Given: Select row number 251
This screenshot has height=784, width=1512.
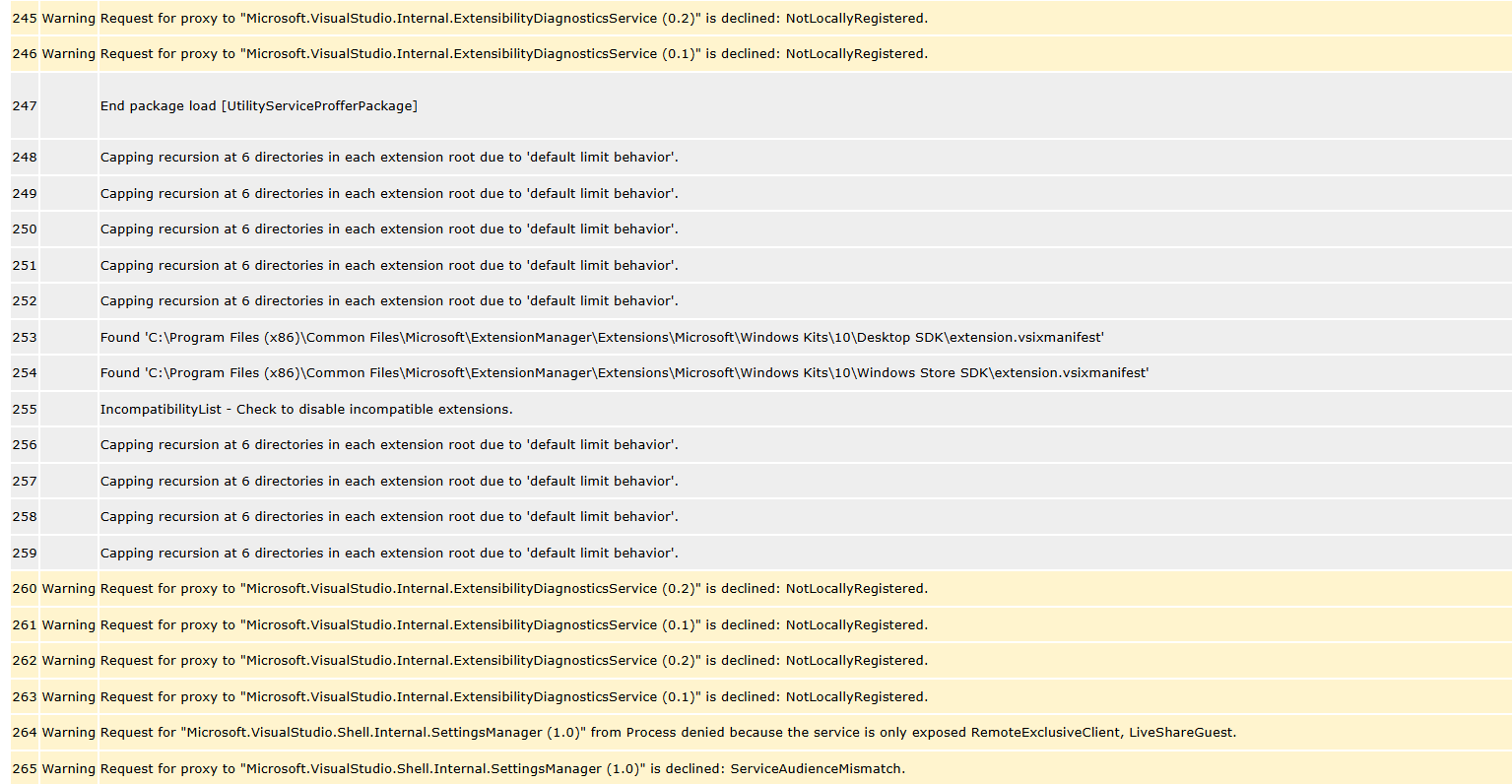Looking at the screenshot, I should [x=25, y=266].
